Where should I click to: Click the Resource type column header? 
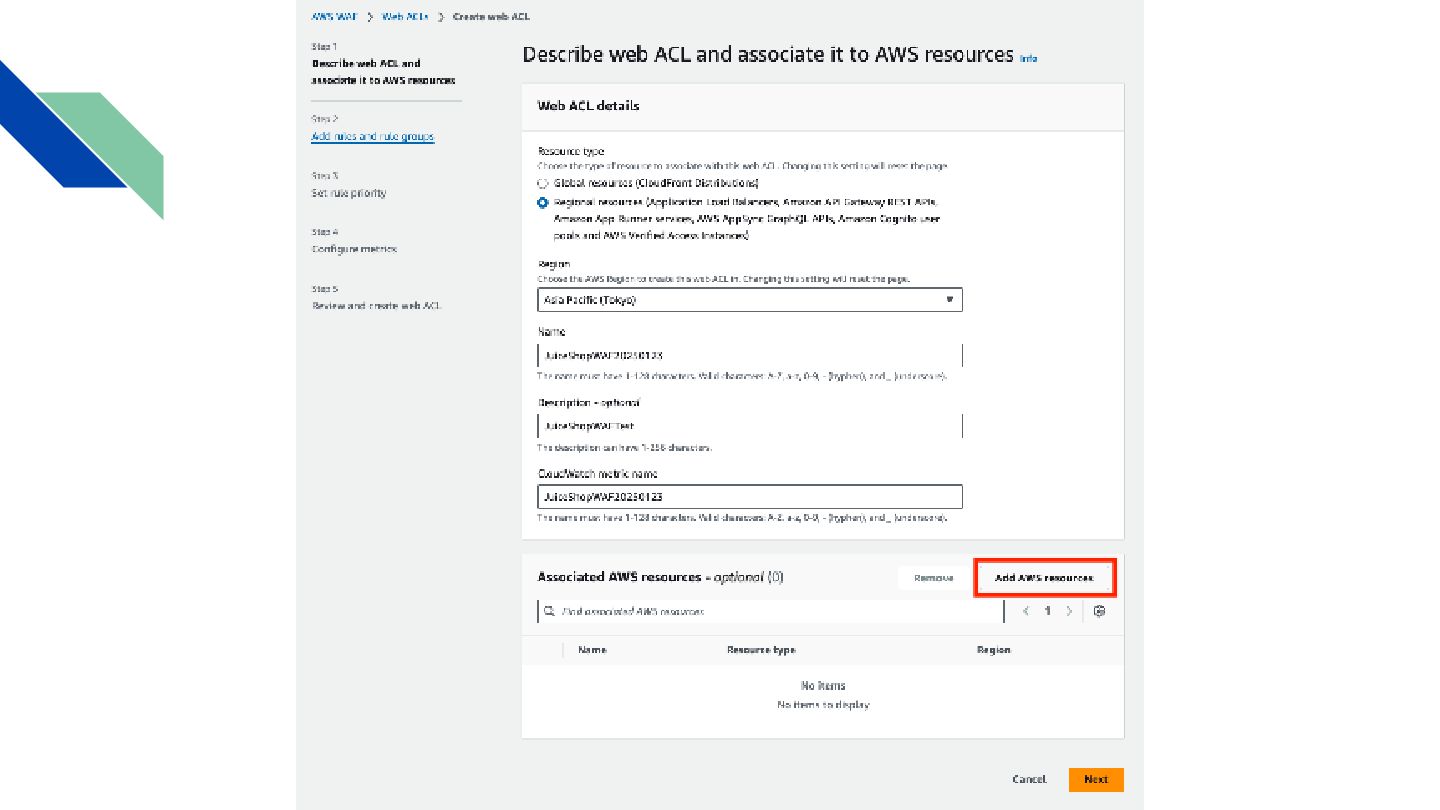tap(761, 650)
